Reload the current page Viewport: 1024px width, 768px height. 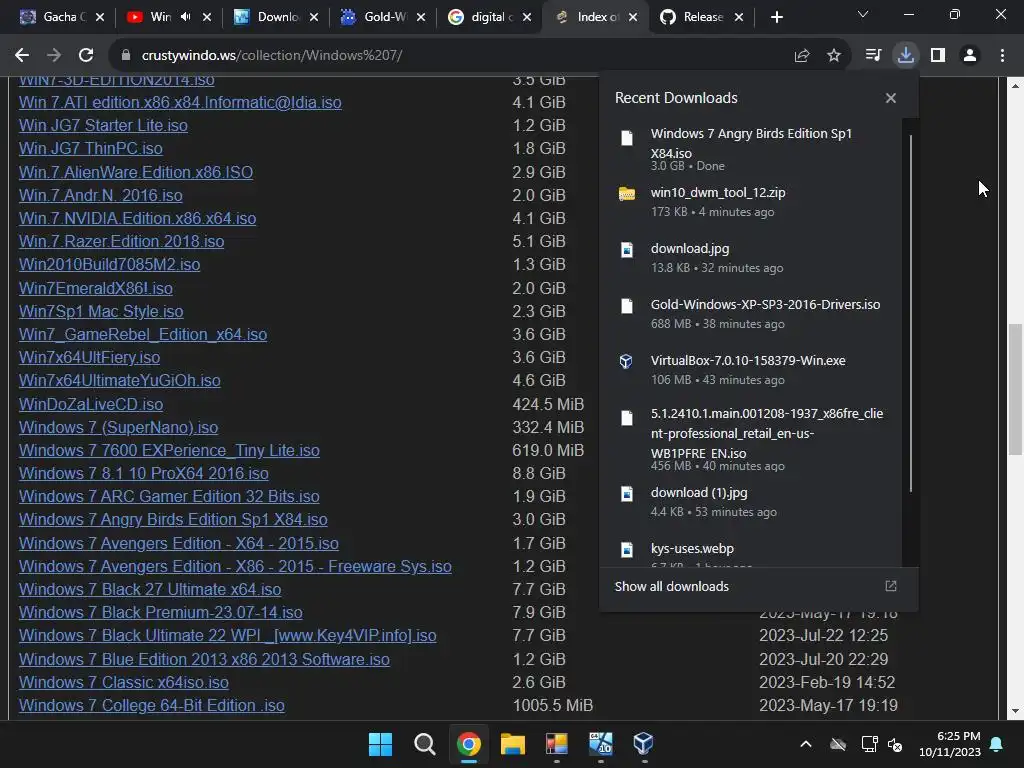86,56
